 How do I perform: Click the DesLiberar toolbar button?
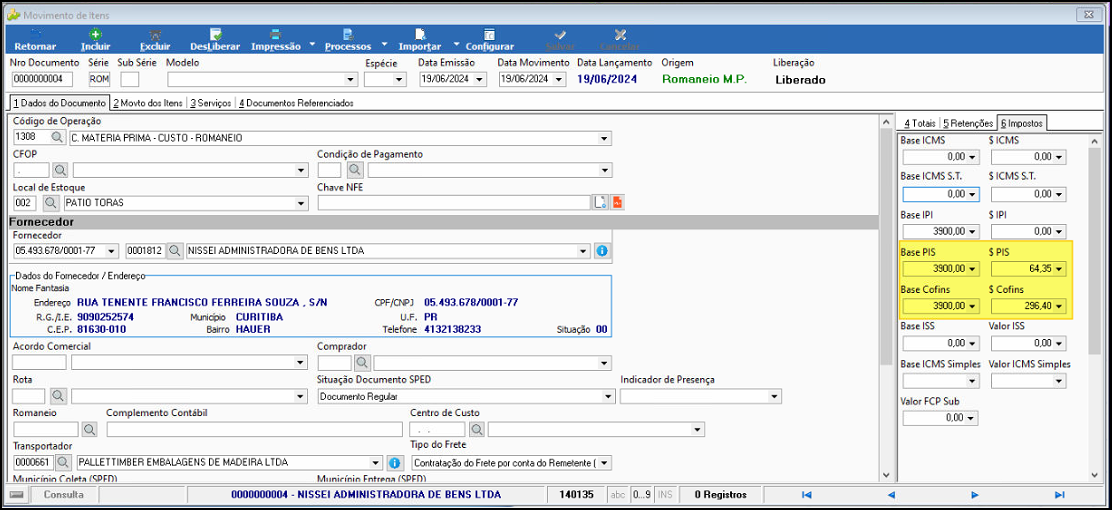(x=216, y=40)
